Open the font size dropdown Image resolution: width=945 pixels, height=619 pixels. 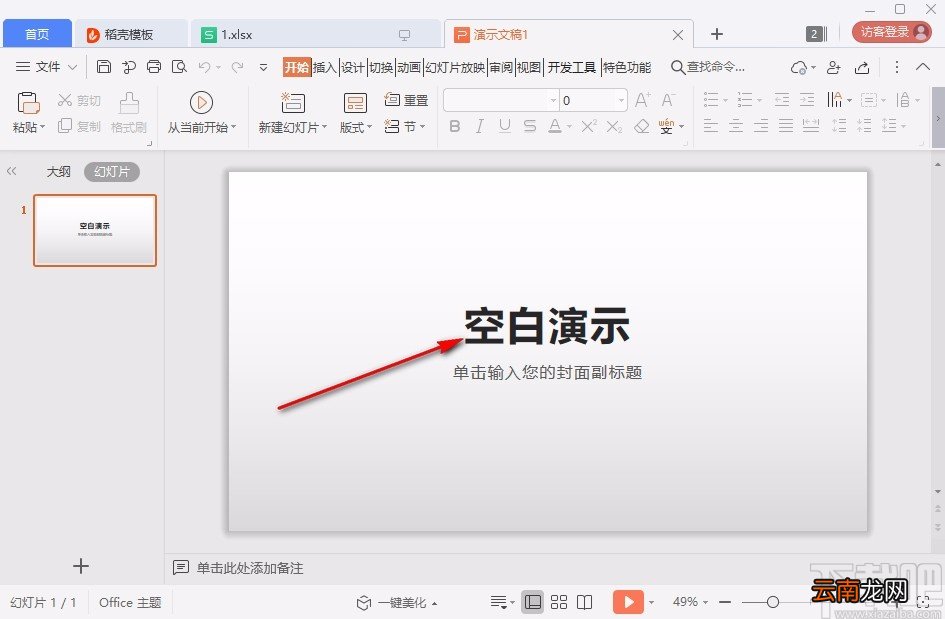coord(621,100)
